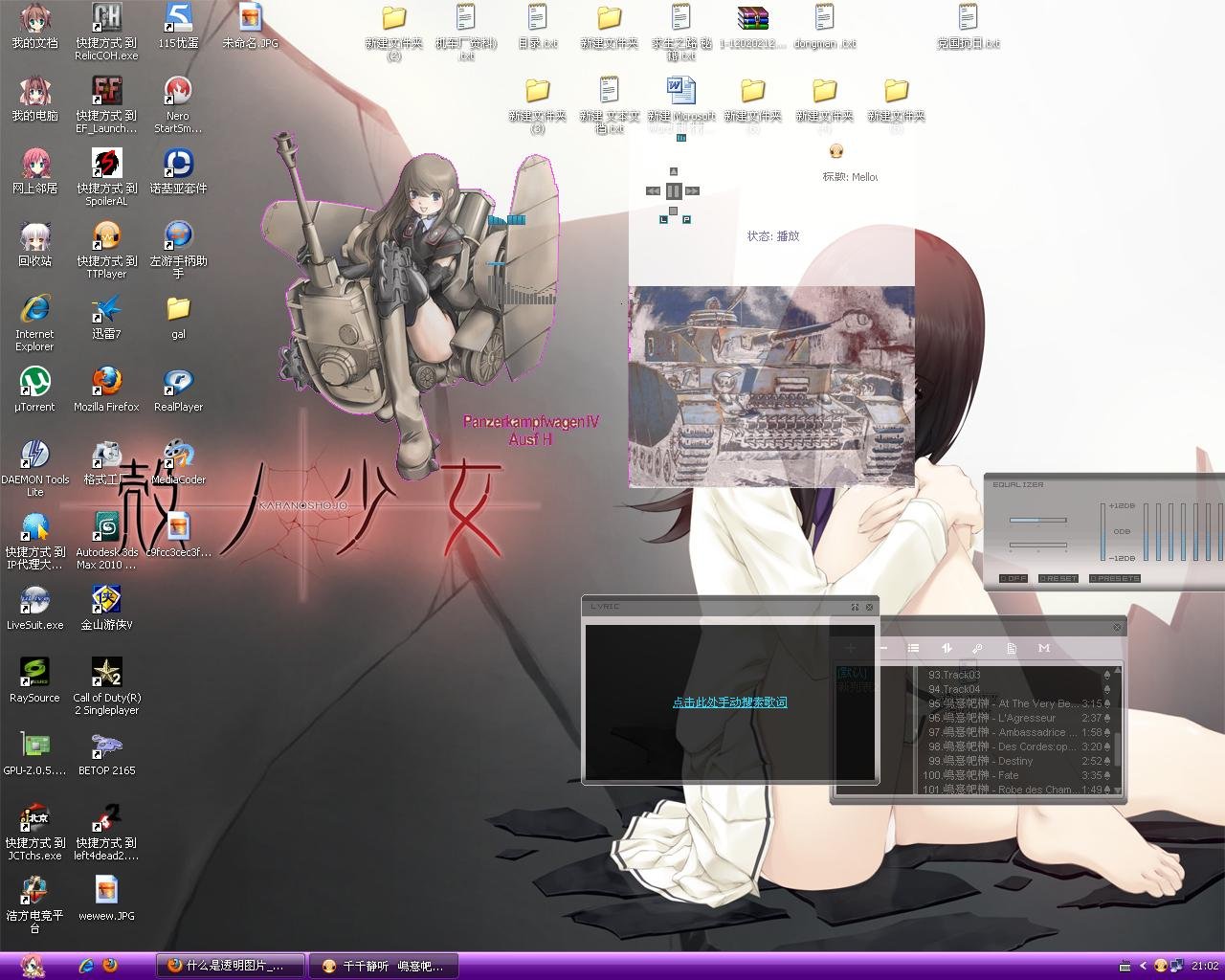Toggle the lyrics window with the L button
Image resolution: width=1225 pixels, height=980 pixels.
(663, 220)
